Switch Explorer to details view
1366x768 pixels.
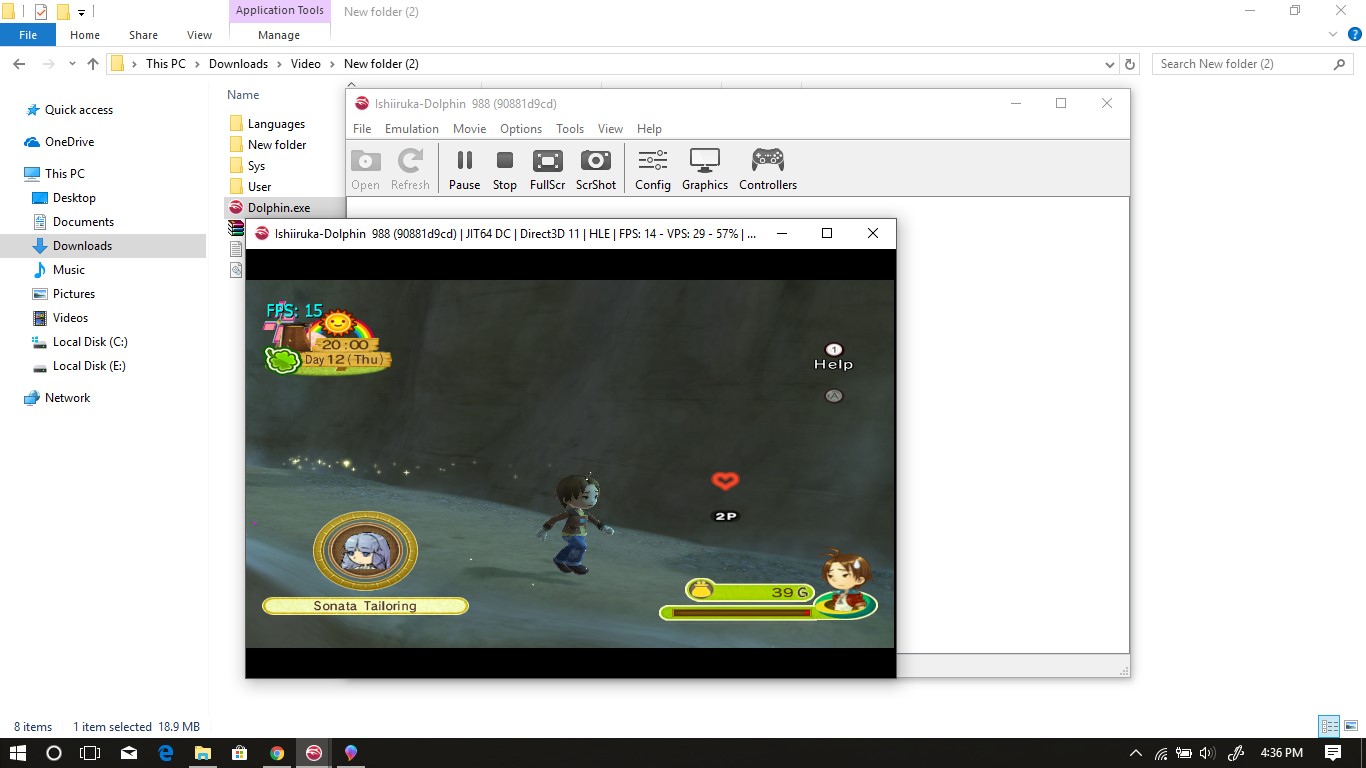[x=1329, y=727]
